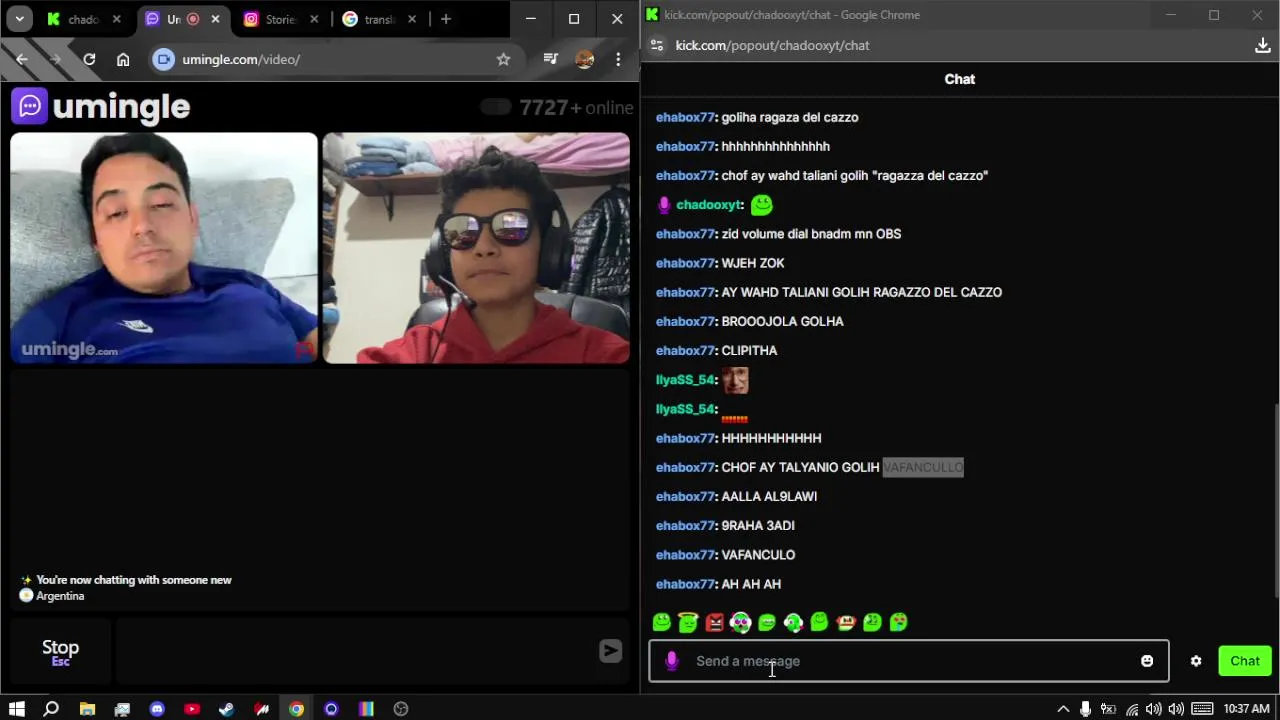Image resolution: width=1280 pixels, height=720 pixels.
Task: Click camera permission icon in address bar
Action: pyautogui.click(x=164, y=59)
